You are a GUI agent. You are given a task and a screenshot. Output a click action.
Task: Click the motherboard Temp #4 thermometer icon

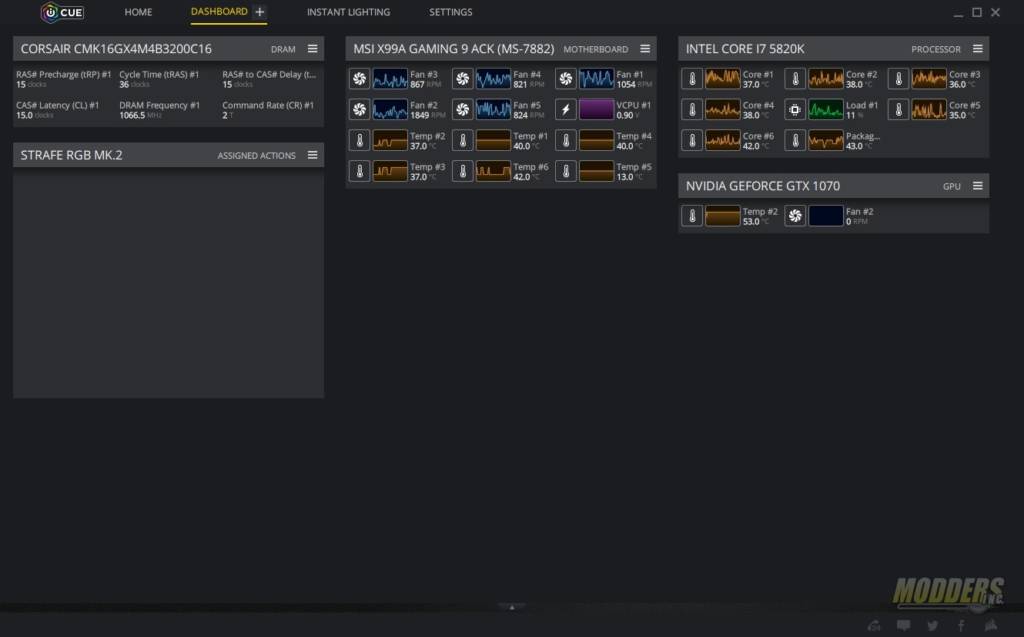click(566, 140)
